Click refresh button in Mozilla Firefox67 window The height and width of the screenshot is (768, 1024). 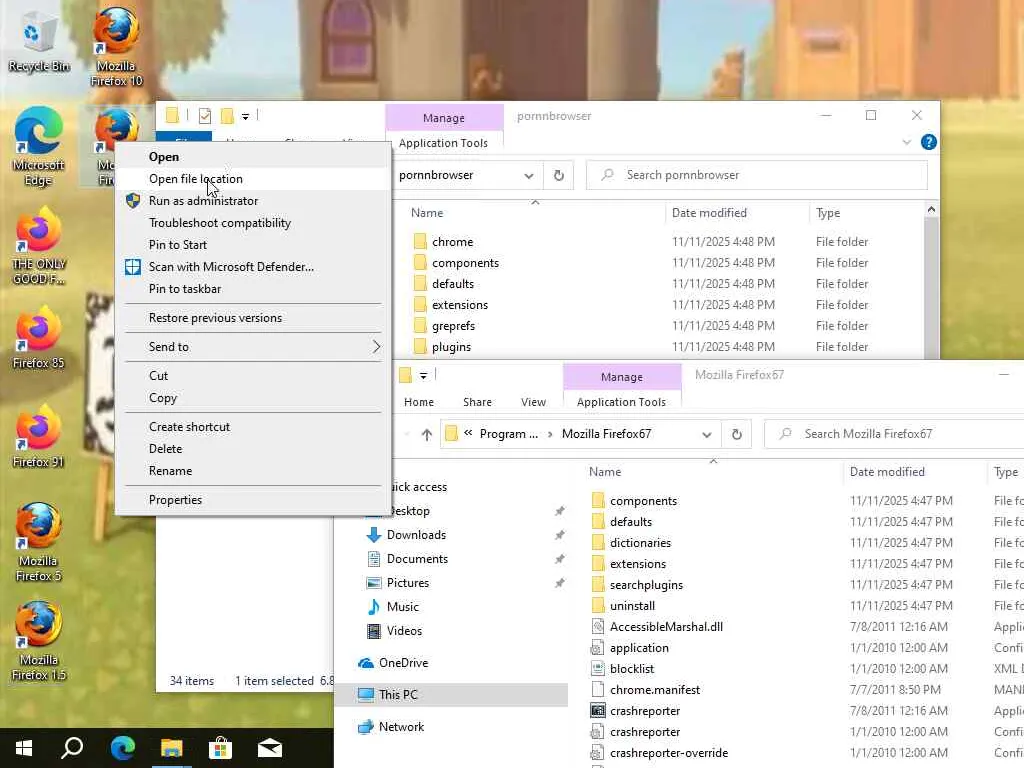click(x=737, y=434)
